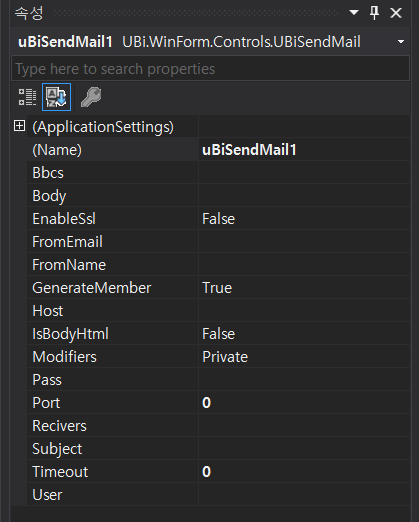Open the uBiSendMail1 object selector dropdown
Viewport: 419px width, 522px height.
tap(401, 42)
